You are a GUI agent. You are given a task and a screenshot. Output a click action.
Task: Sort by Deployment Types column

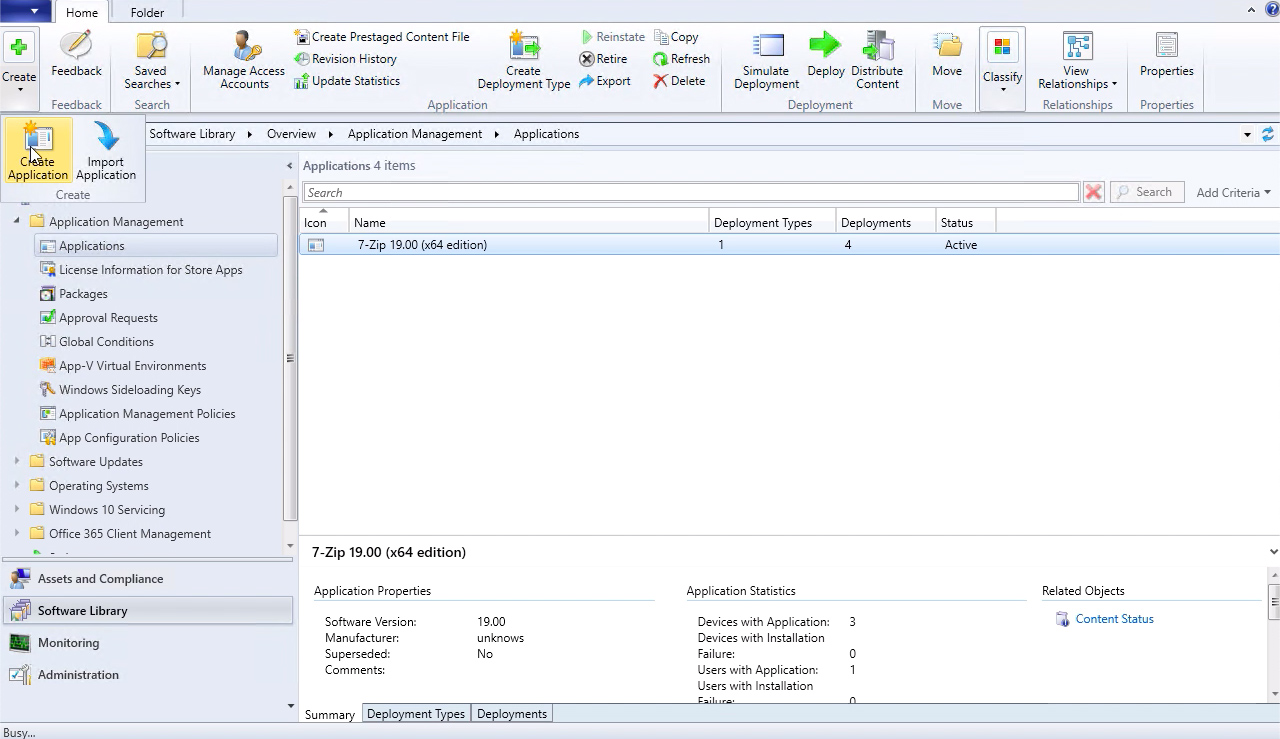pos(773,222)
